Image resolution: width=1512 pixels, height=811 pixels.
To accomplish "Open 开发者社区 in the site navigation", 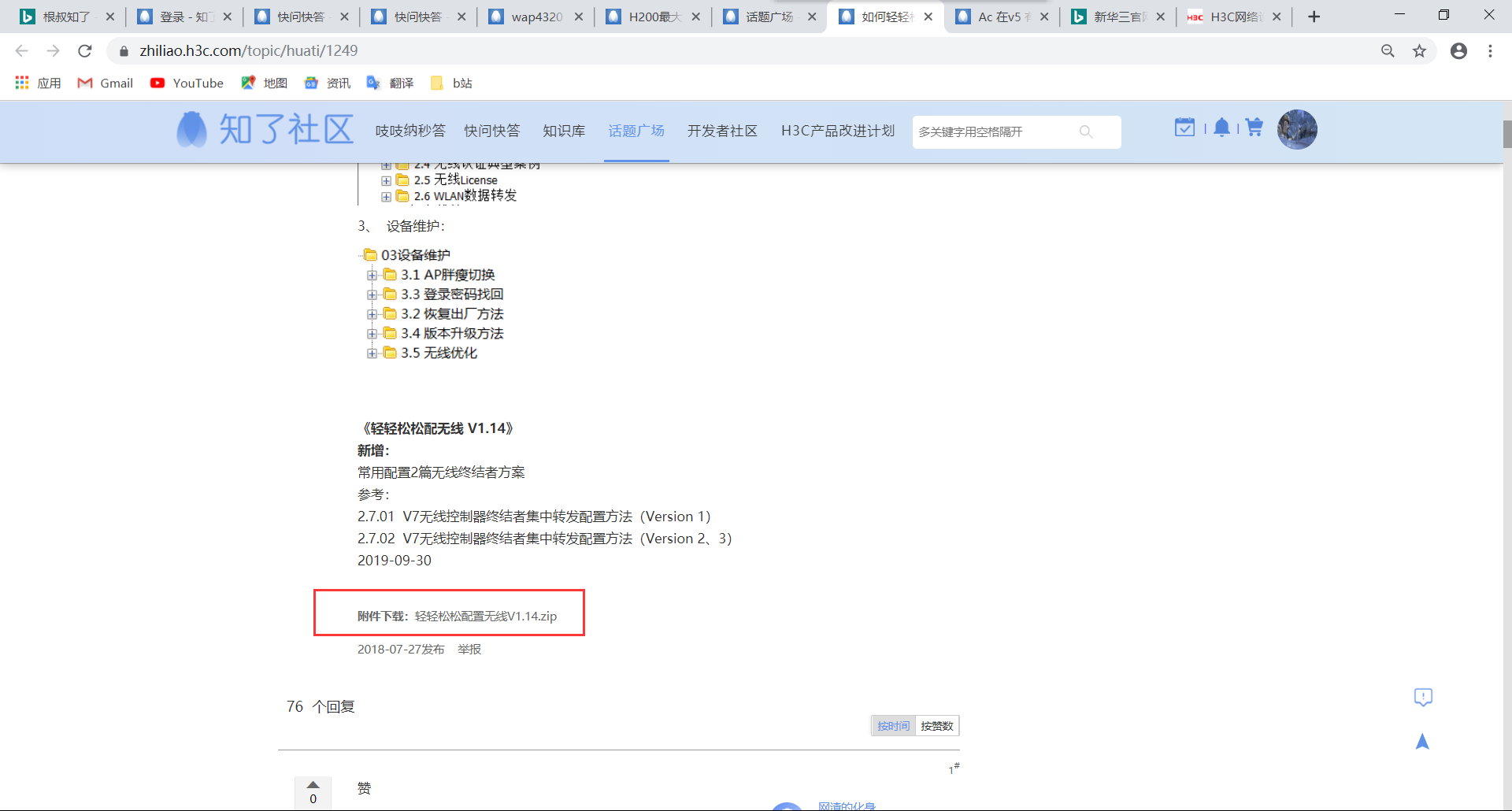I will (722, 131).
